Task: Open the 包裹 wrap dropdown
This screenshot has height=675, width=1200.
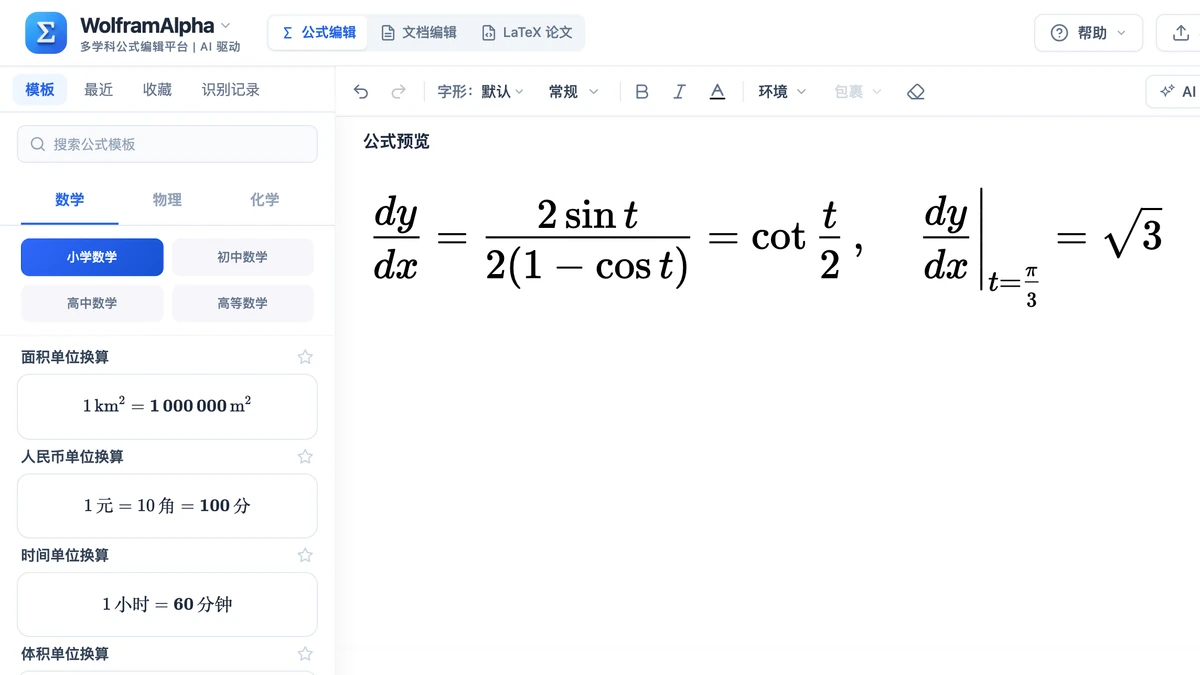Action: (x=858, y=92)
